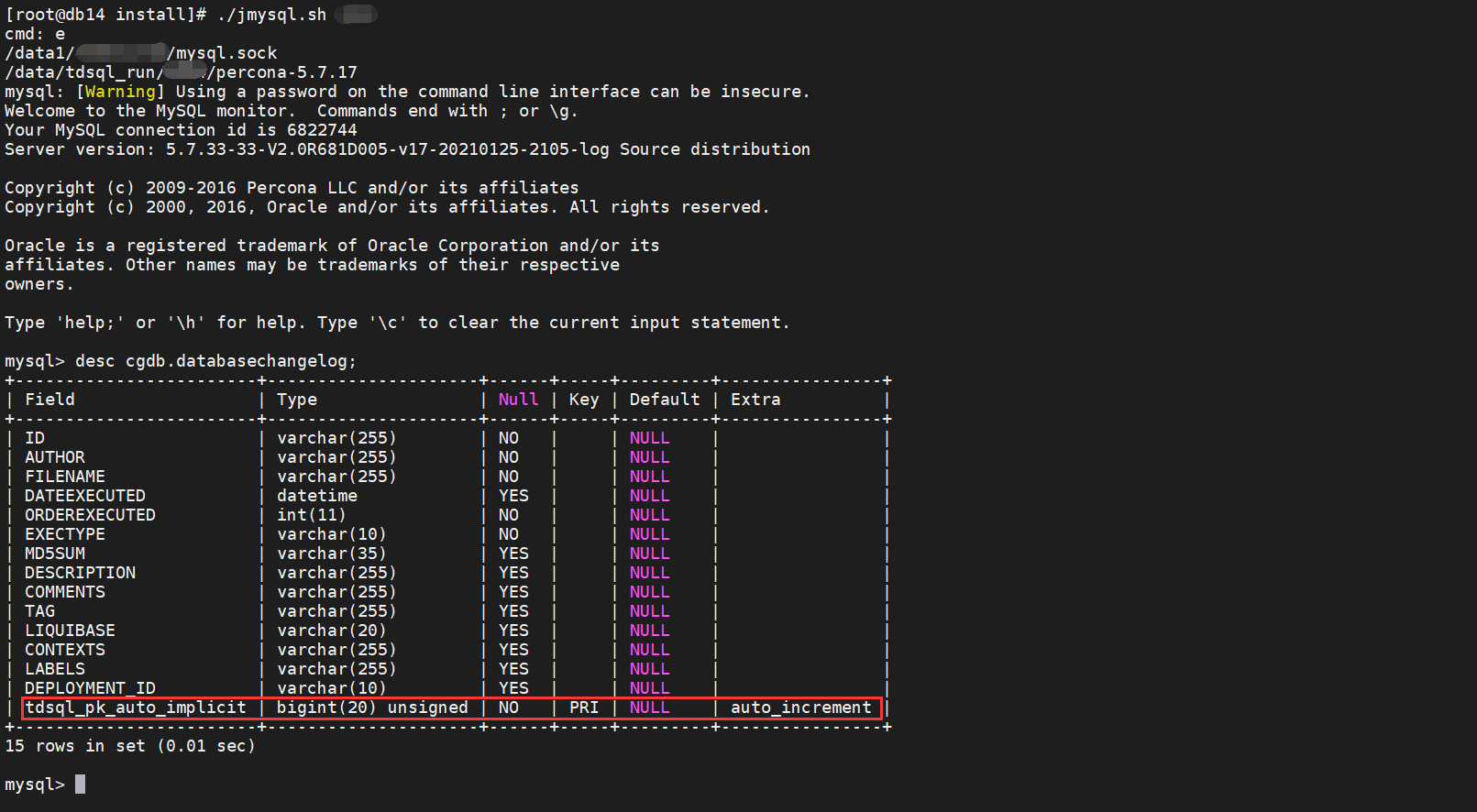The image size is (1477, 812).
Task: Click NULL default in the tdsql_pk_auto_implicit row
Action: click(650, 708)
